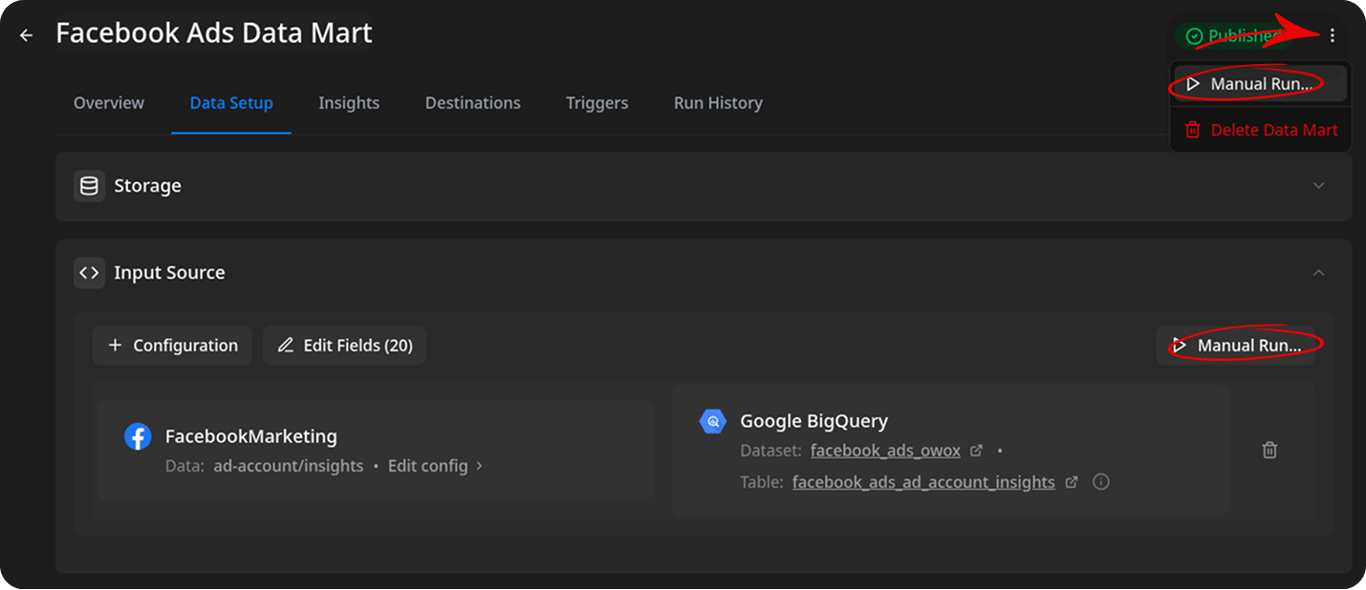Click the FacebookMarketing source name

click(251, 437)
